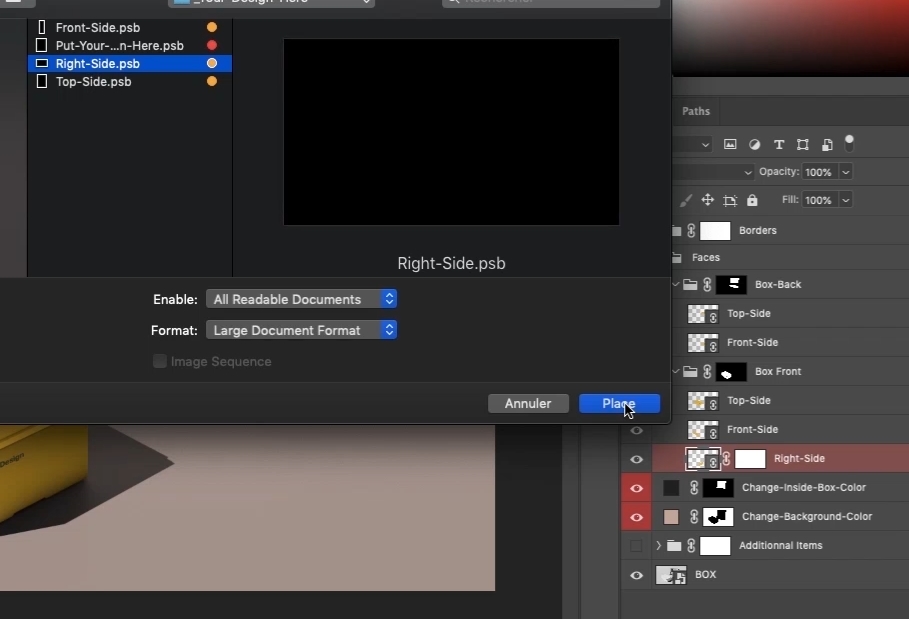Click the mask link icon on Box-Back group
Screen dimensions: 909x619
(707, 285)
